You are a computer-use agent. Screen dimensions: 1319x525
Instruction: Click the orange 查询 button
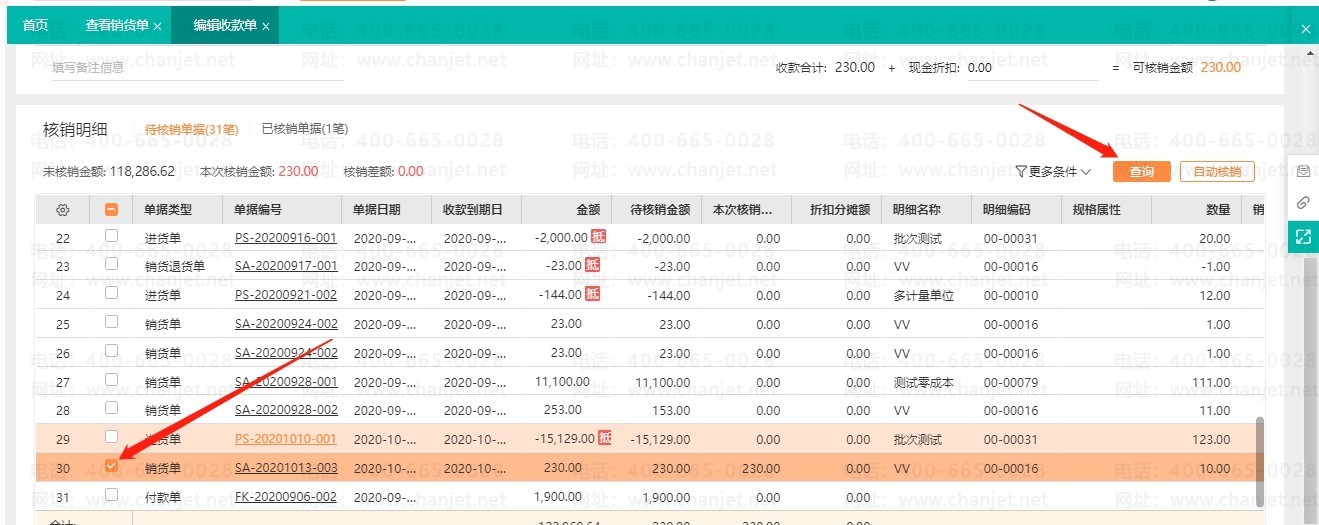pyautogui.click(x=1141, y=172)
